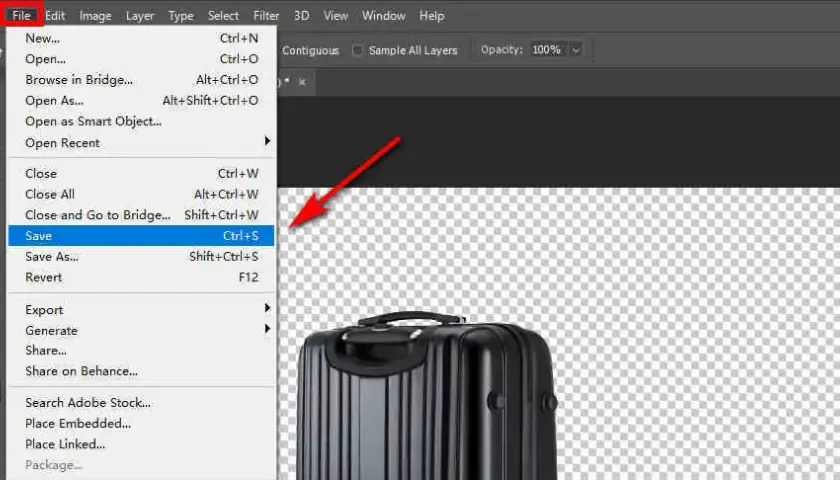Screen dimensions: 840x480
Task: Choose Share... menu entry
Action: point(141,350)
